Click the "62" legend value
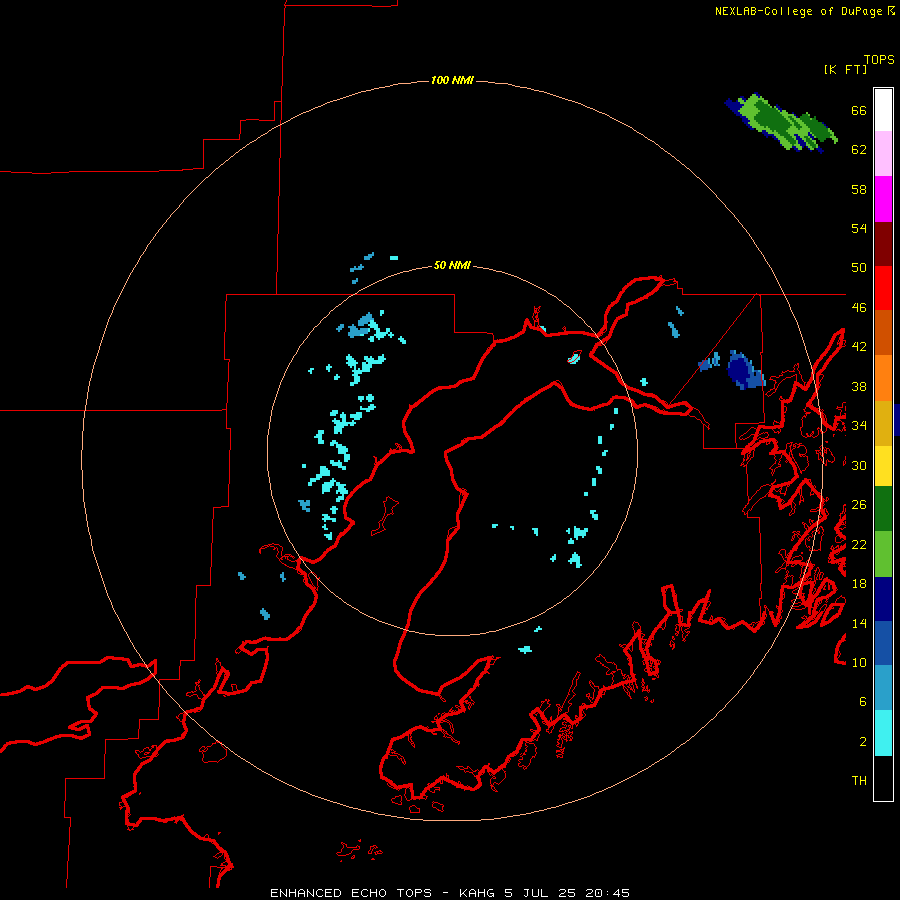The width and height of the screenshot is (900, 900). coord(859,150)
